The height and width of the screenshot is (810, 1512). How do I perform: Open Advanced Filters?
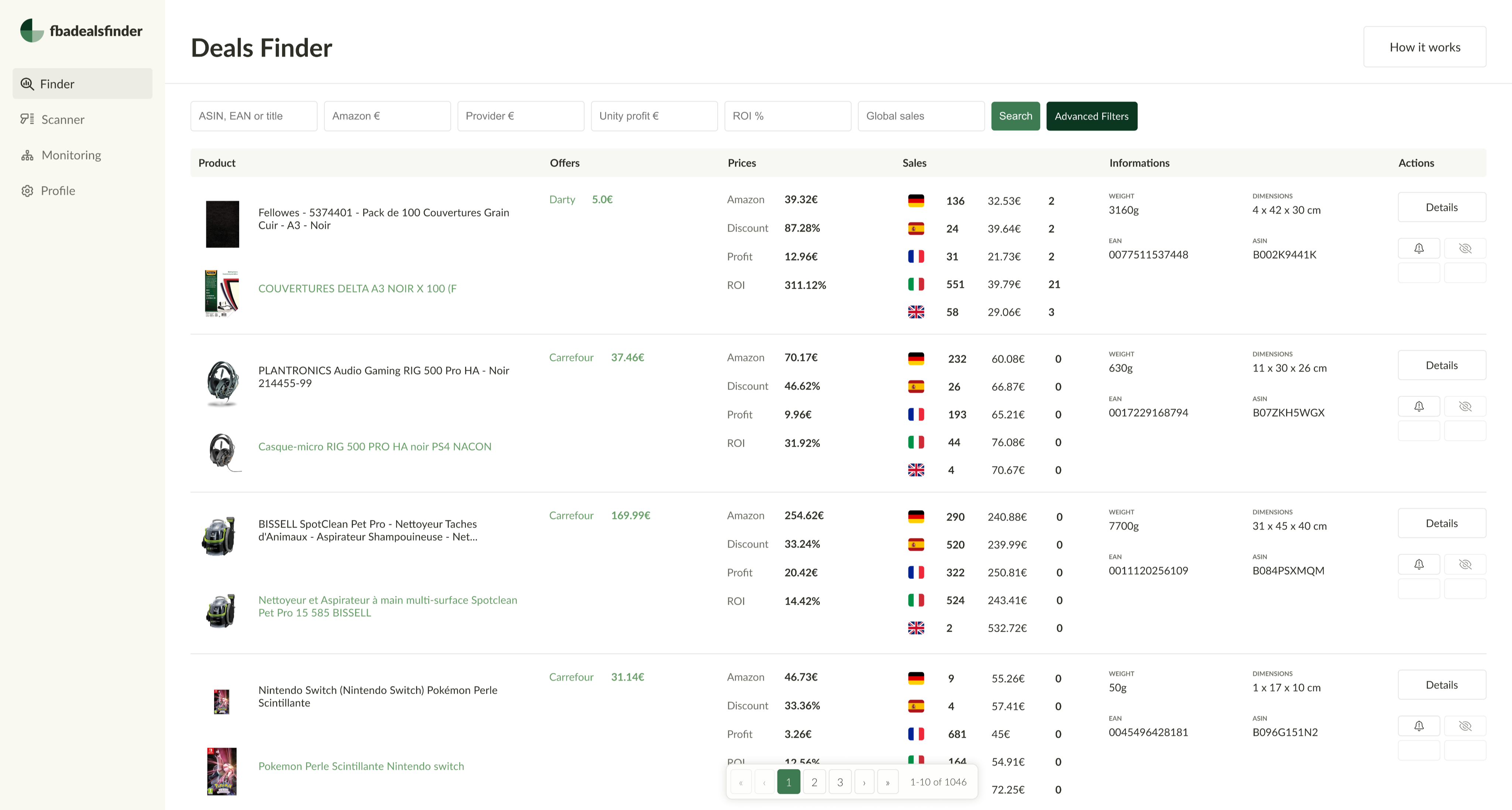pyautogui.click(x=1092, y=116)
